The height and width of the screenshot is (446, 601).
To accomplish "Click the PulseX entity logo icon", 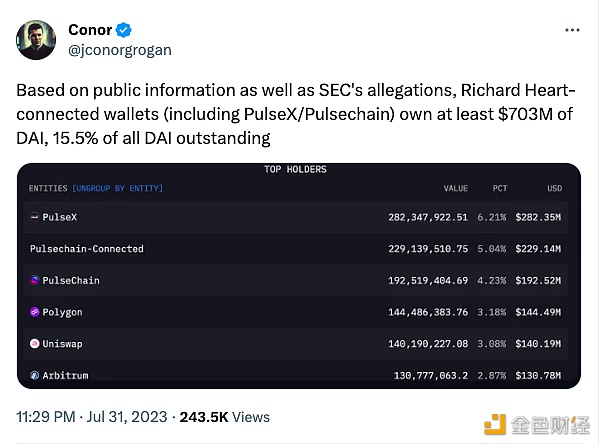I will click(34, 217).
